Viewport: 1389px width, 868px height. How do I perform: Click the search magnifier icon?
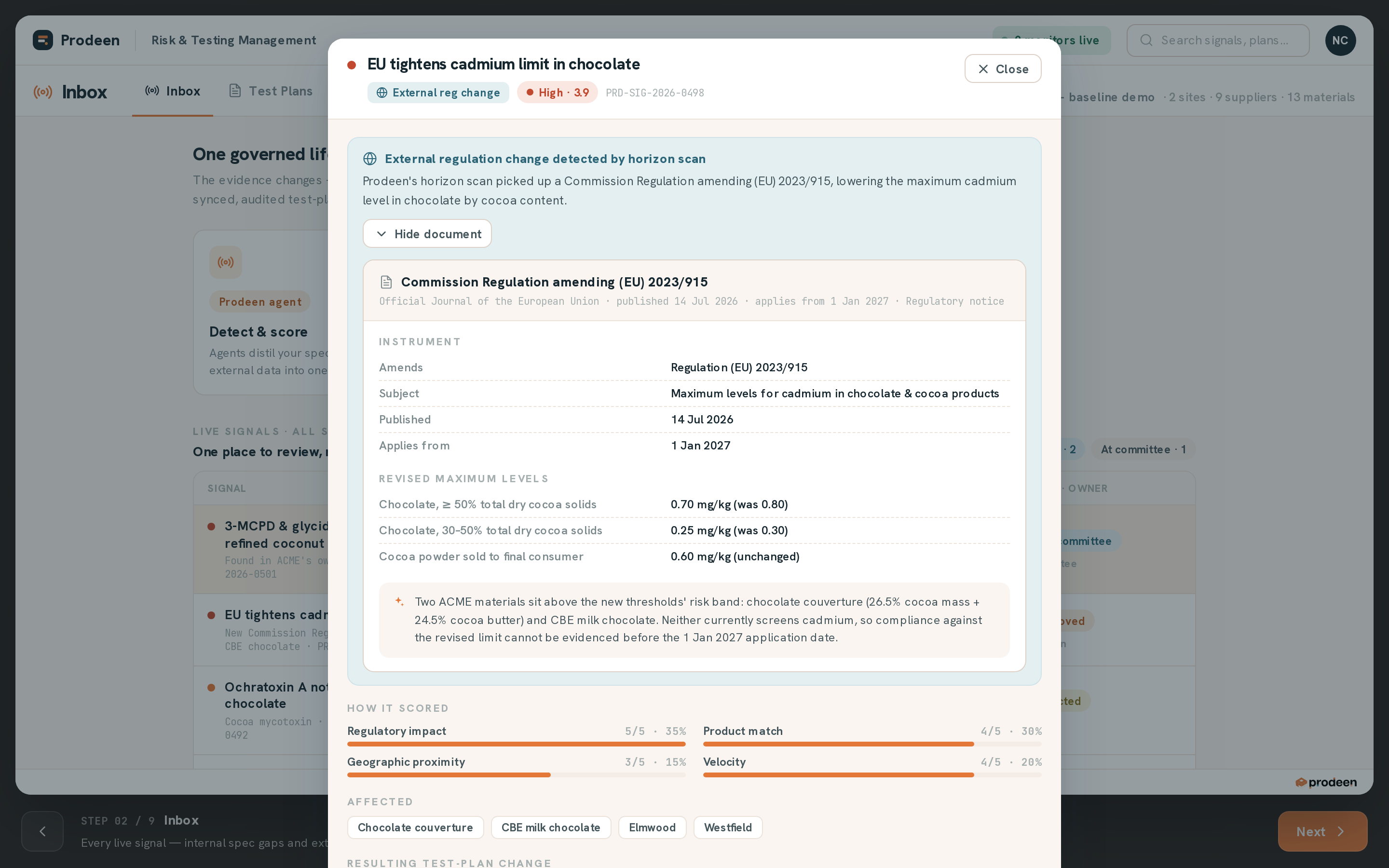click(1145, 40)
